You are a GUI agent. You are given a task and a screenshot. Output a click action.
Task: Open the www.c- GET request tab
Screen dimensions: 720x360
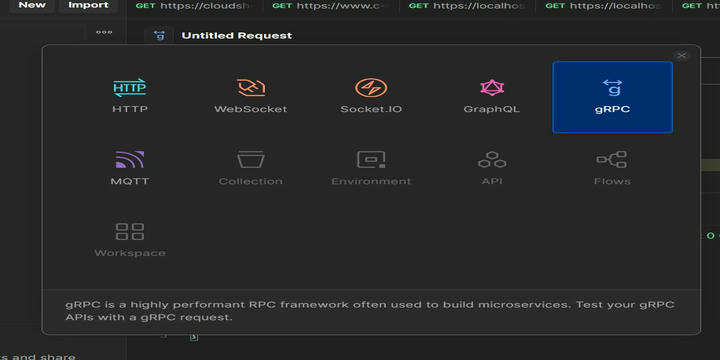tap(331, 6)
